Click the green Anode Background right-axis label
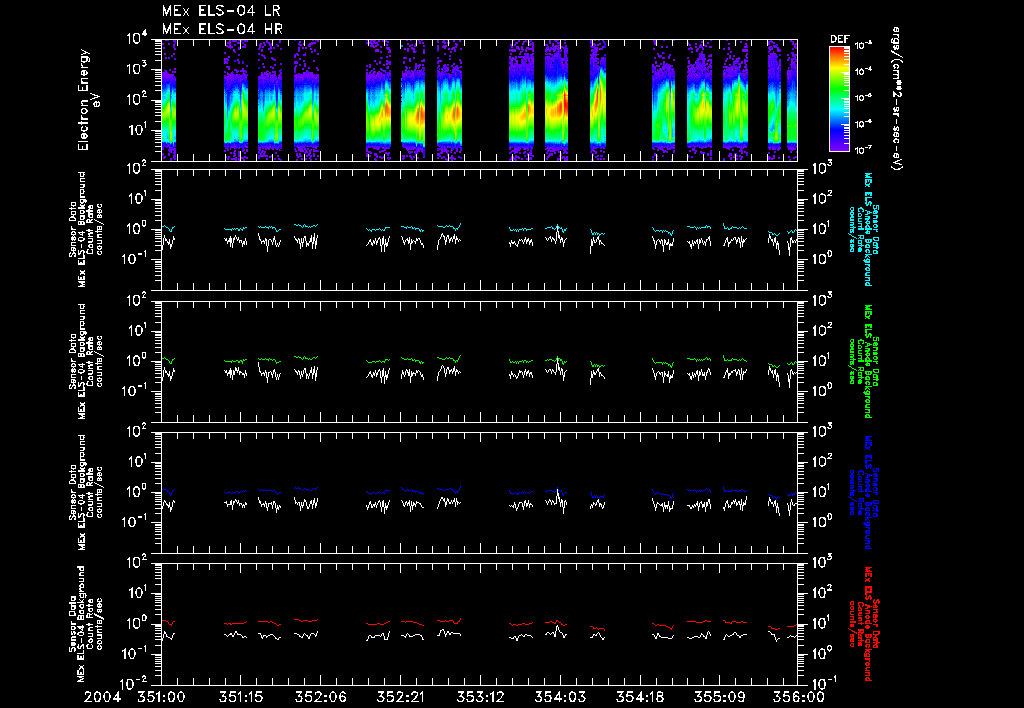Viewport: 1024px width, 708px height. pyautogui.click(x=864, y=361)
